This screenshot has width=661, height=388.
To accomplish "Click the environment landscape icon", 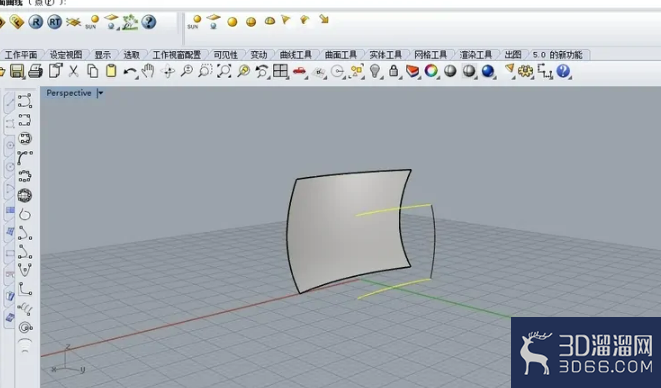I will pos(130,22).
